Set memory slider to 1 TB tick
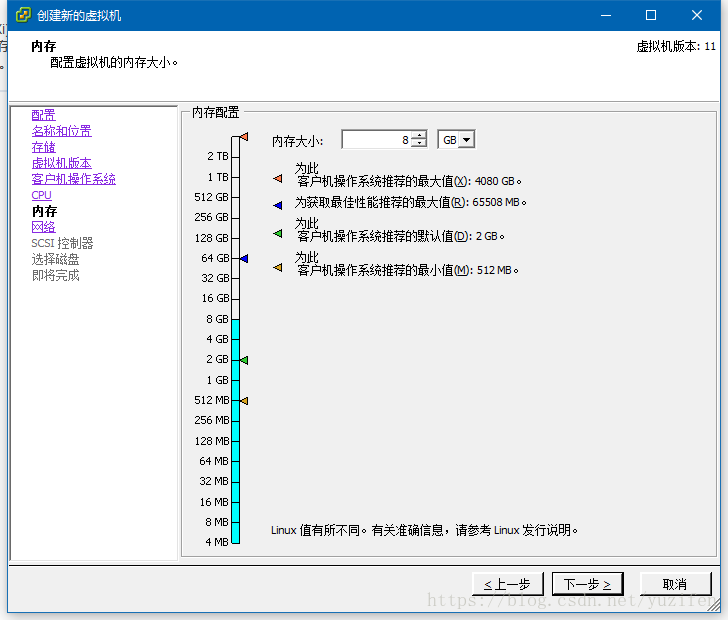Image resolution: width=728 pixels, height=620 pixels. (235, 177)
